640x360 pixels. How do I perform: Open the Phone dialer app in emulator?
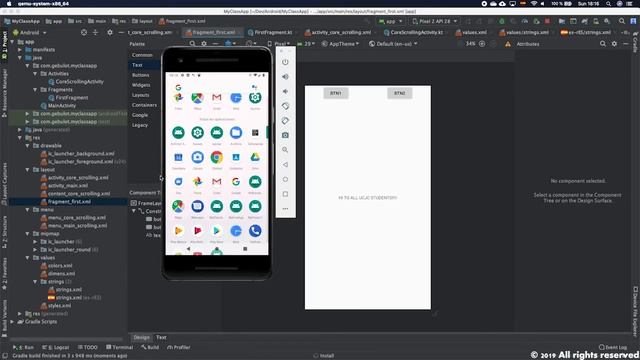click(255, 231)
